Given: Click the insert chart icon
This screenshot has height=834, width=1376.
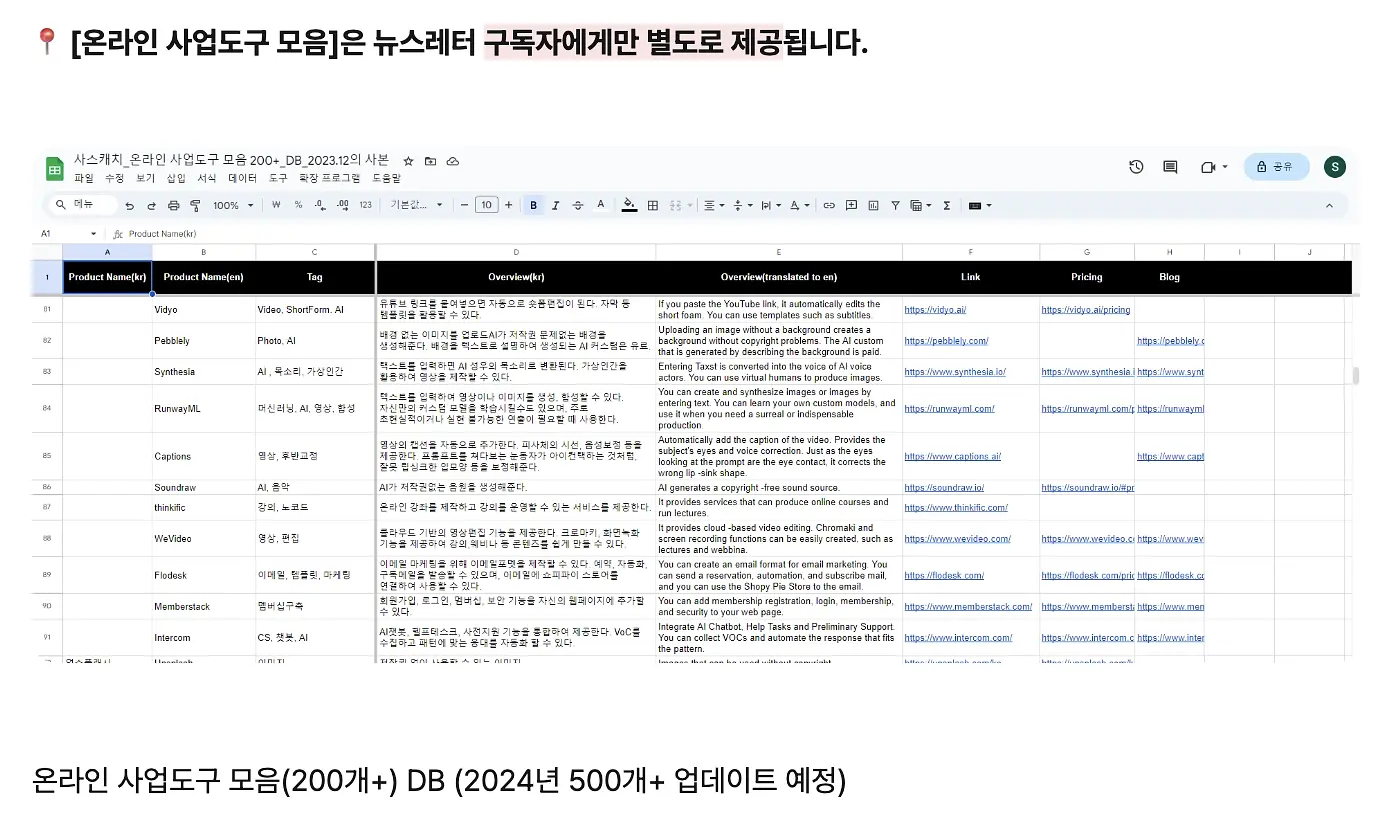Looking at the screenshot, I should pyautogui.click(x=873, y=205).
